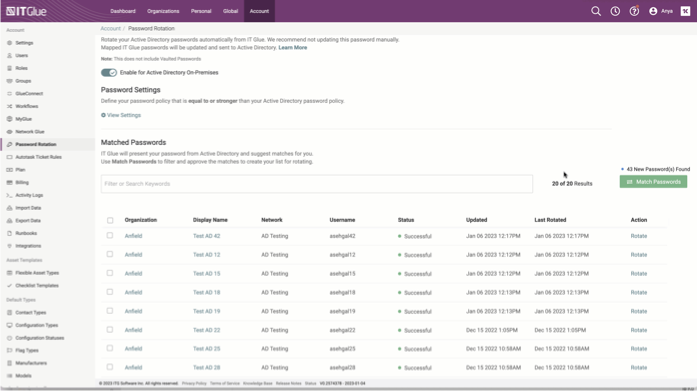Check the select-all checkbox in table header
This screenshot has height=391, width=697.
point(110,220)
